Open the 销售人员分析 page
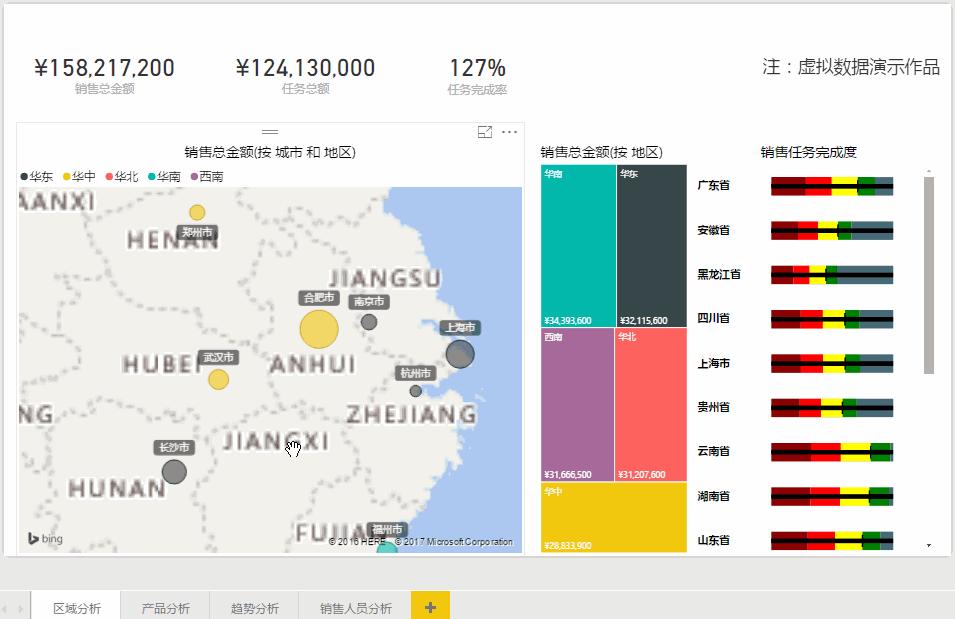The width and height of the screenshot is (955, 619). (x=354, y=605)
